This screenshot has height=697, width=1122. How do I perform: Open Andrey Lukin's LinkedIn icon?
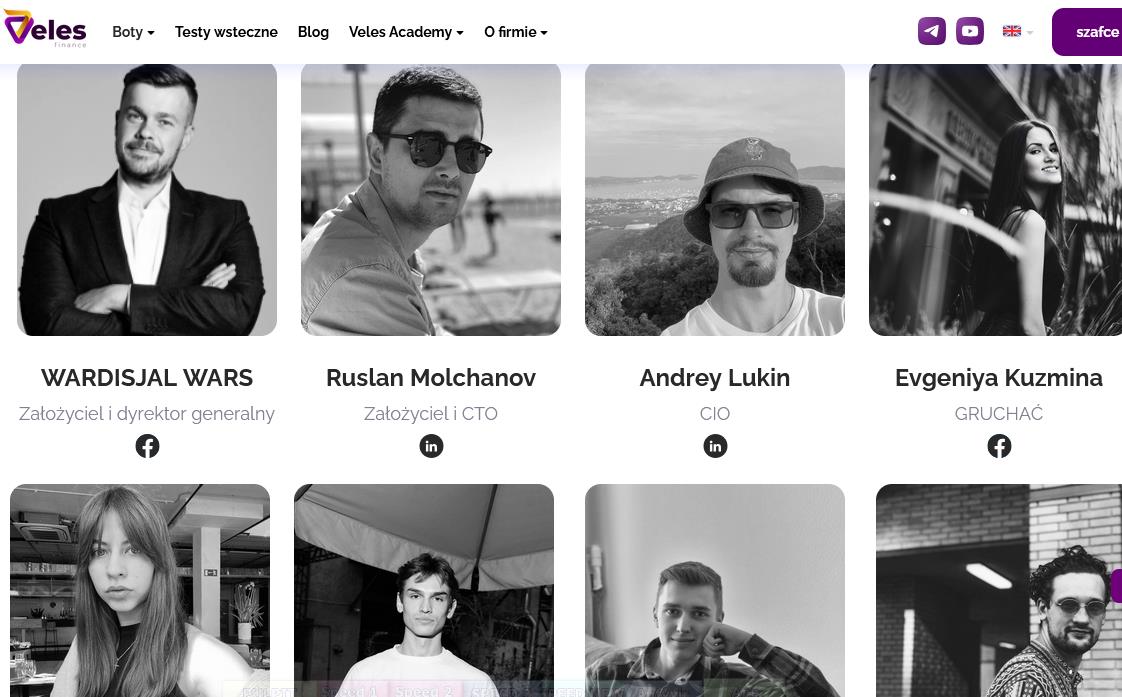tap(715, 446)
